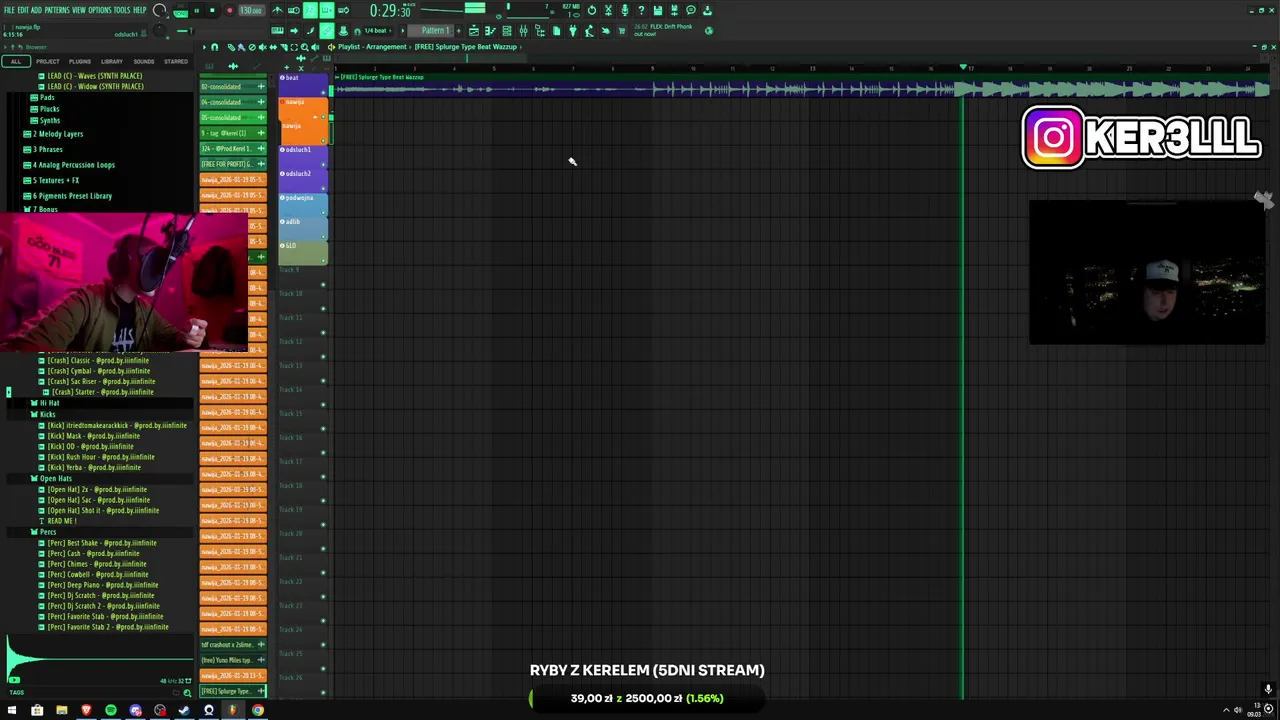Mute the odsluch2 track
Image resolution: width=1280 pixels, height=720 pixels.
323,189
